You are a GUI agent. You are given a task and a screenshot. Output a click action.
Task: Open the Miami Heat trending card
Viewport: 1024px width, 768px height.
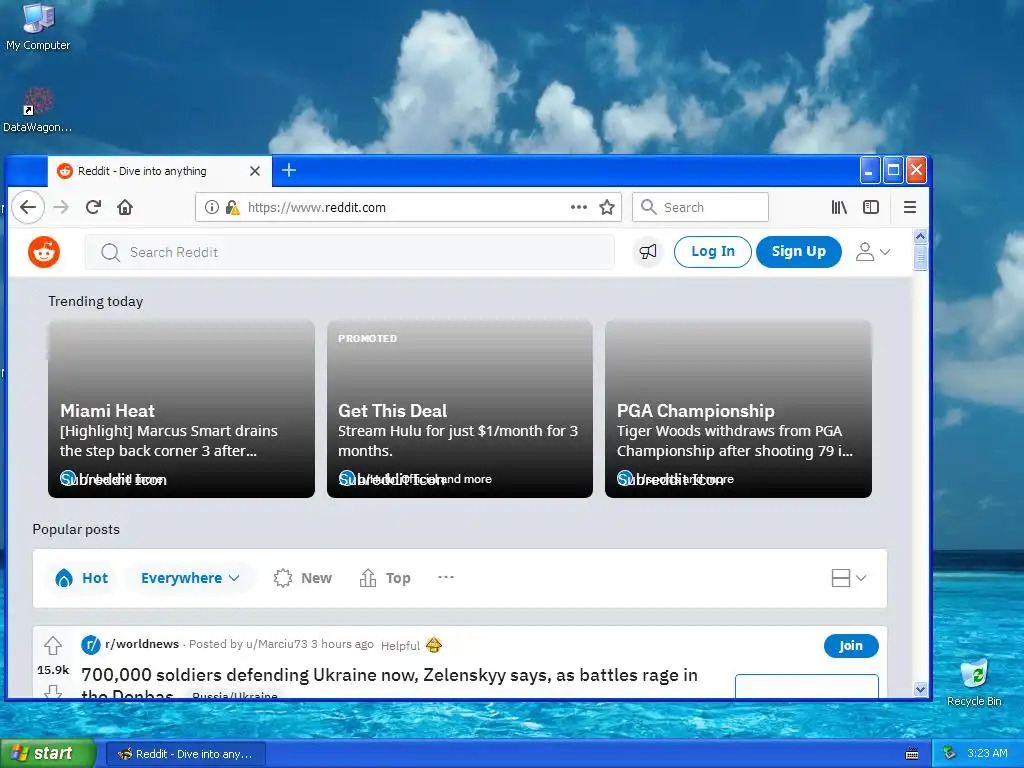pyautogui.click(x=182, y=409)
